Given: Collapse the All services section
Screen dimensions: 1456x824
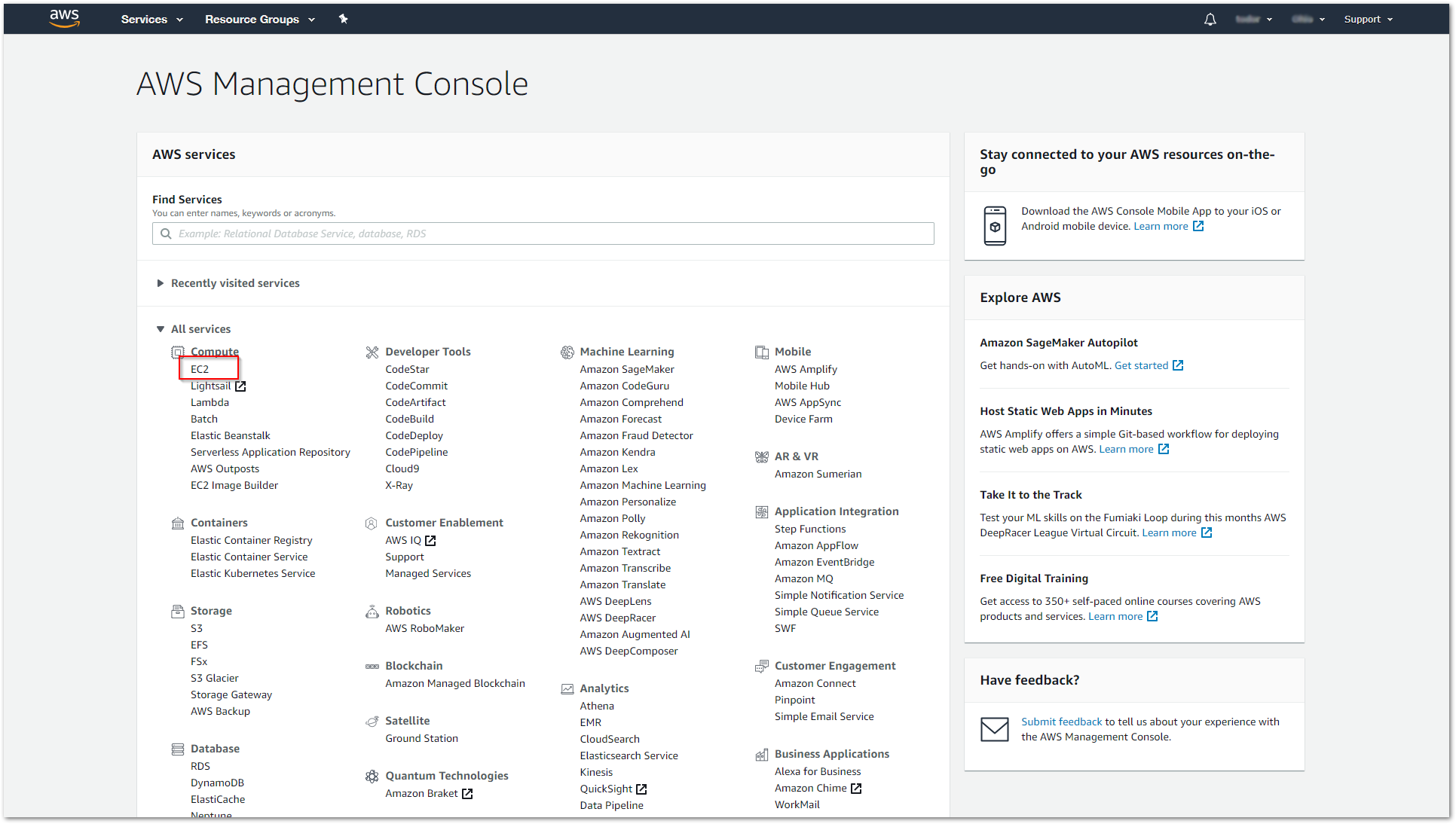Looking at the screenshot, I should (194, 329).
